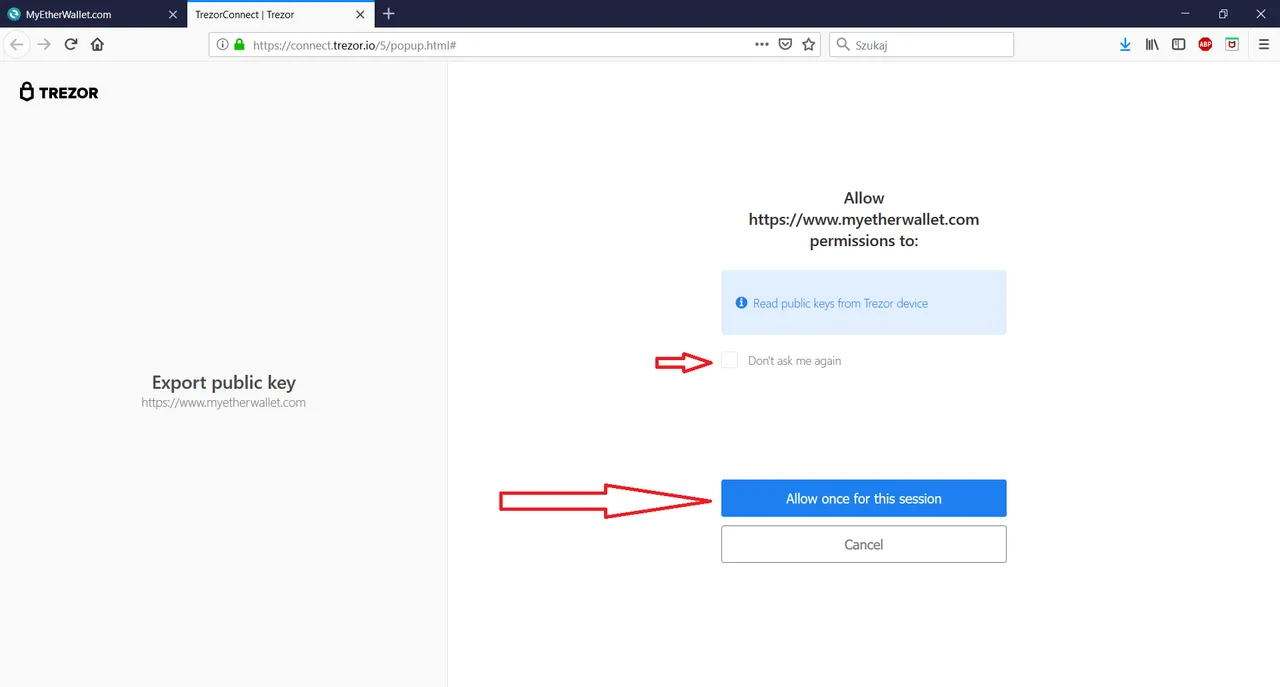The width and height of the screenshot is (1280, 687).
Task: Go back to previous page
Action: coord(17,44)
